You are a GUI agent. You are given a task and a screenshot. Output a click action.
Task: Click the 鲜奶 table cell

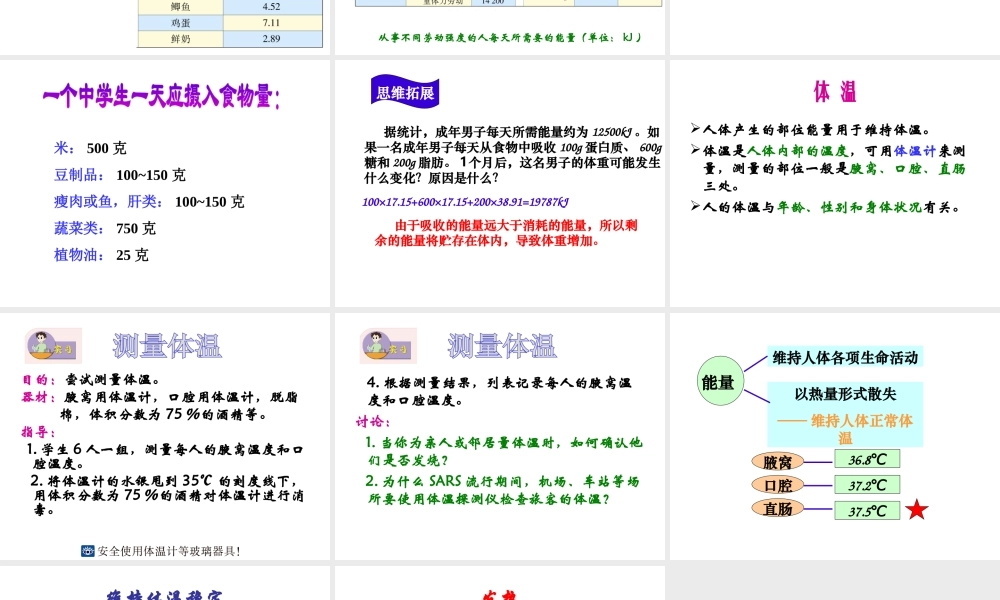click(x=180, y=39)
